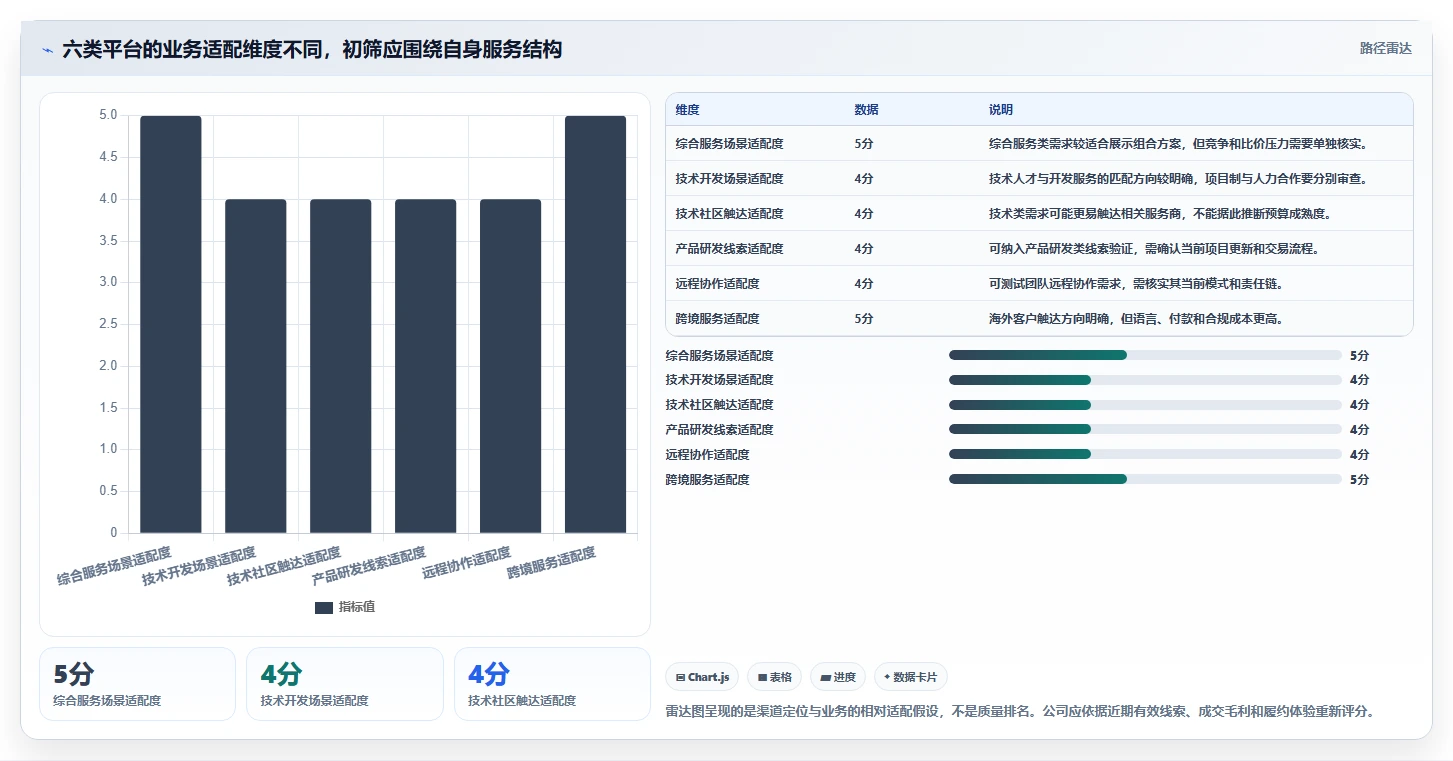Click the 4分 card for 技术开发场景适配度
The height and width of the screenshot is (761, 1453).
[345, 684]
